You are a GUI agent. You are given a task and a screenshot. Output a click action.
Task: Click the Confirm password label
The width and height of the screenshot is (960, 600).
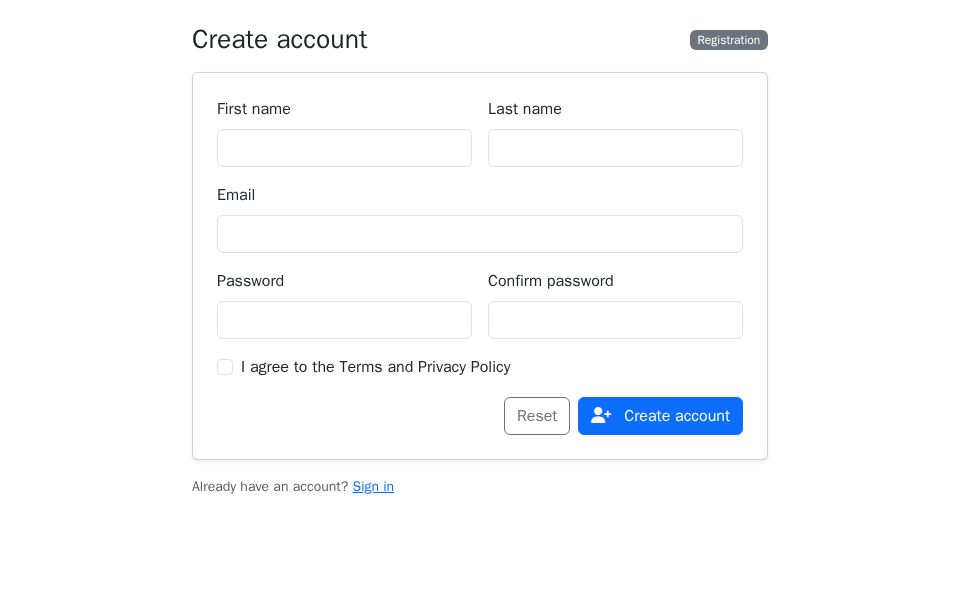click(550, 281)
